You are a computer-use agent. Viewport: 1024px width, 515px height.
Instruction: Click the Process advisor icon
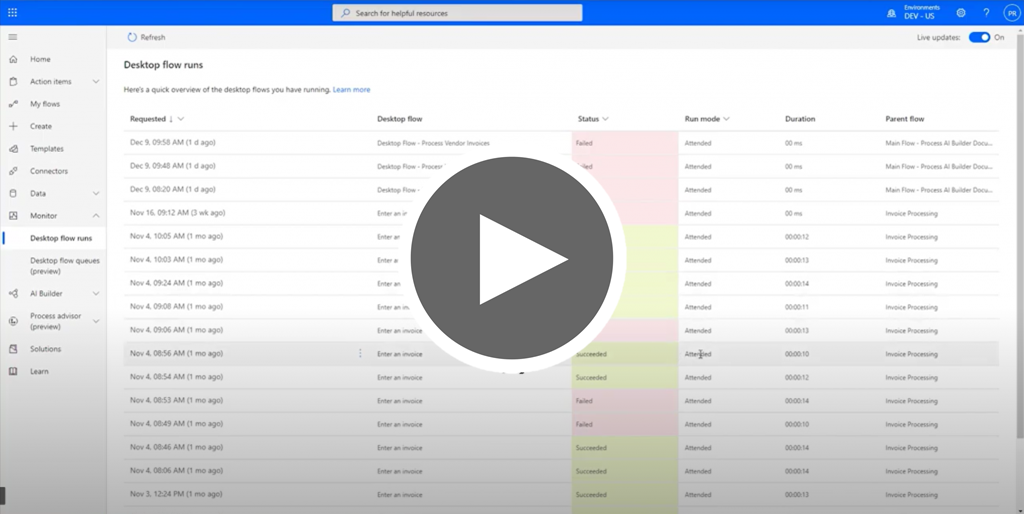coord(13,321)
